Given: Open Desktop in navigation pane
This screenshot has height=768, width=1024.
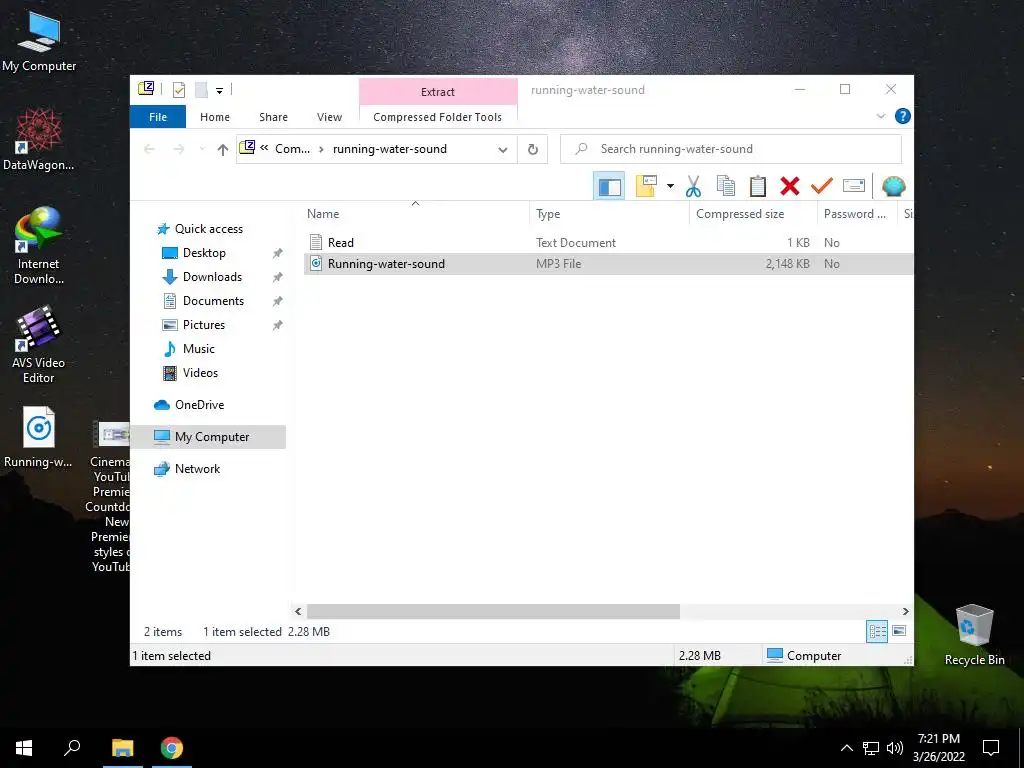Looking at the screenshot, I should click(x=204, y=253).
